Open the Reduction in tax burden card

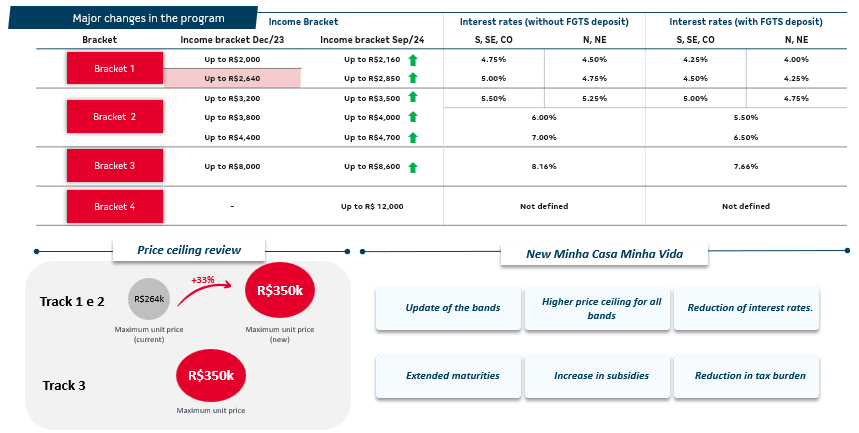pos(746,376)
